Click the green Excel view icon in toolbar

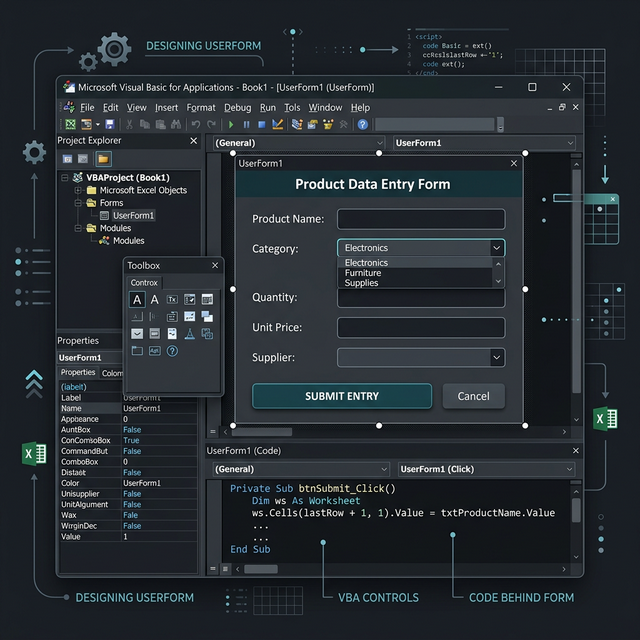point(71,124)
